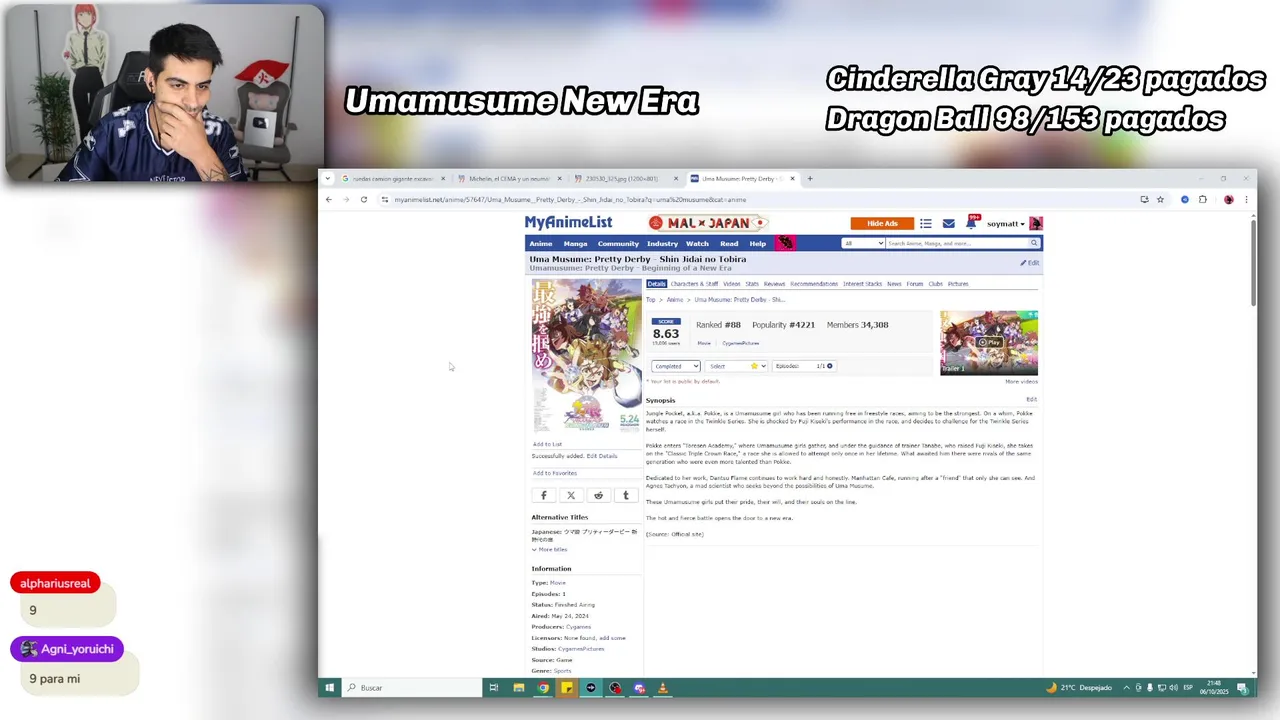Switch to the Details tab
Image resolution: width=1280 pixels, height=720 pixels.
[x=656, y=284]
